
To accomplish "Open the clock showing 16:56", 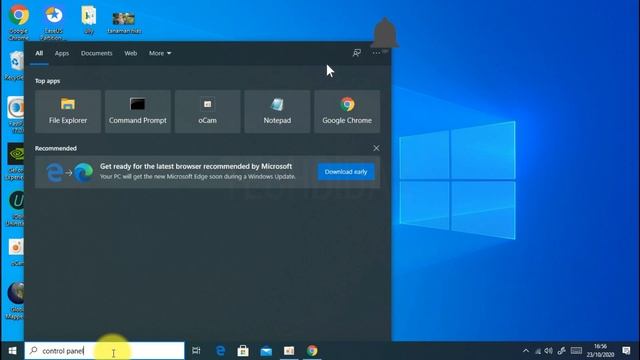I will pyautogui.click(x=600, y=351).
